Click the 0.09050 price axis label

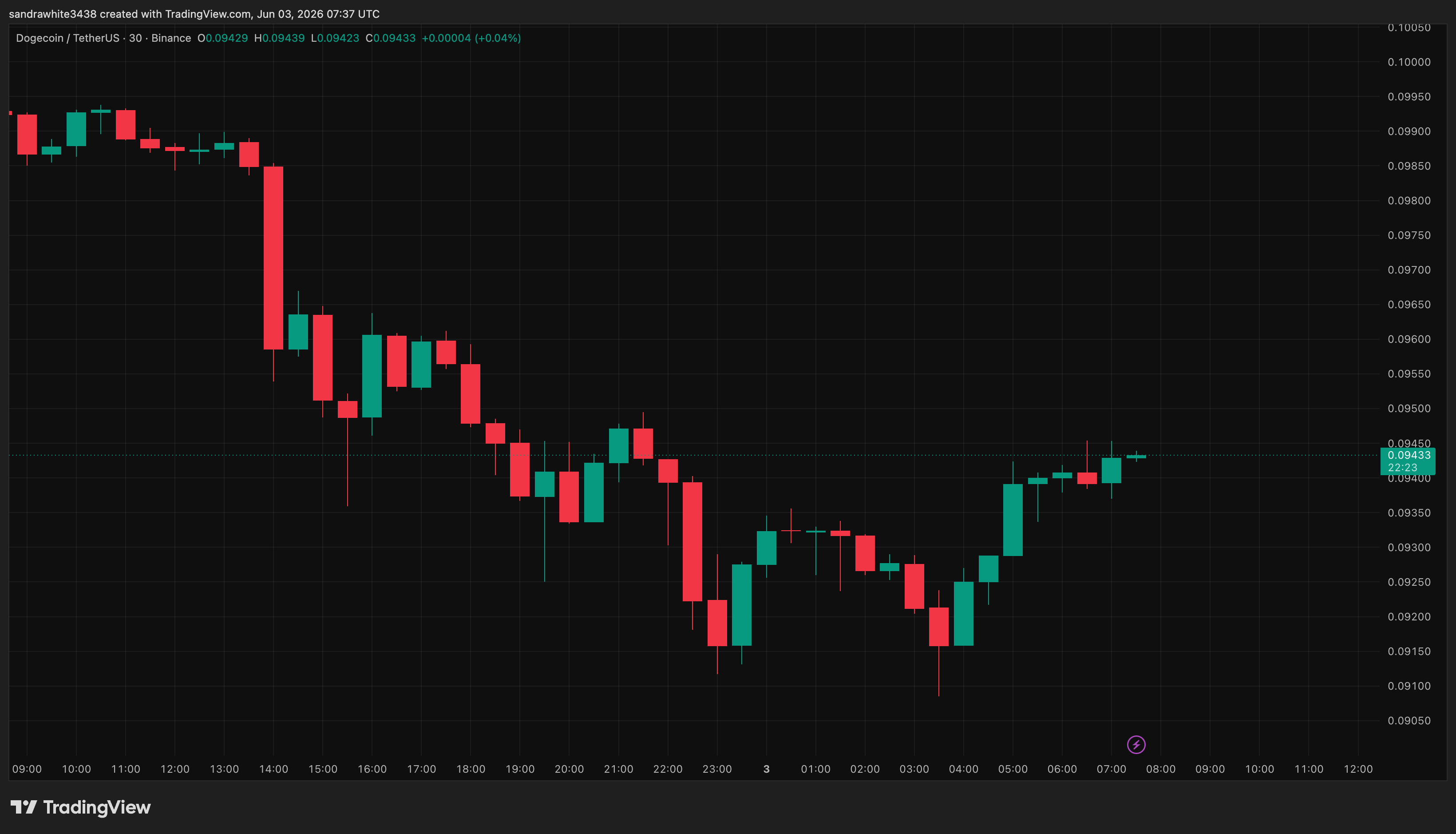point(1409,721)
